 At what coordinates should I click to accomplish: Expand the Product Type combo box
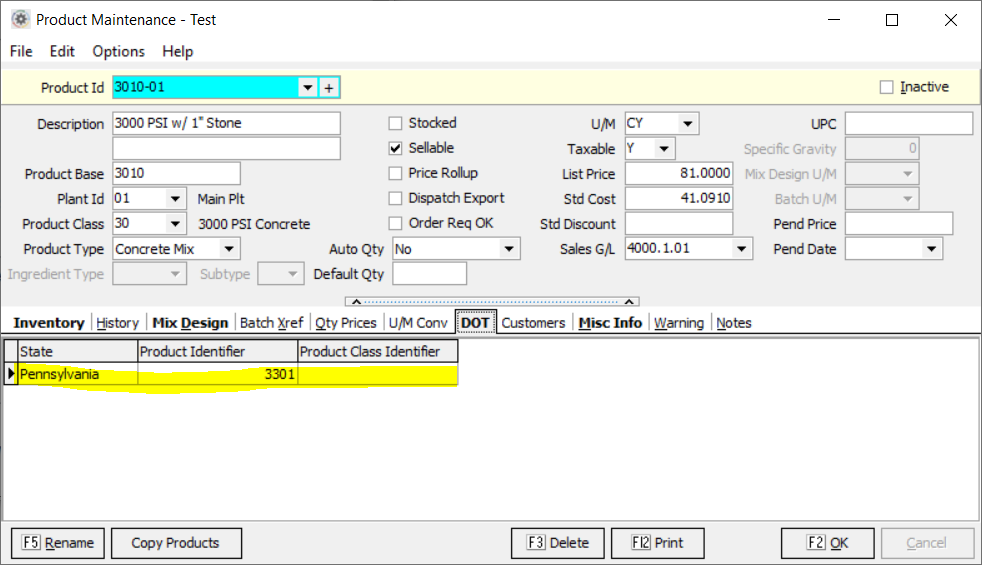[229, 249]
